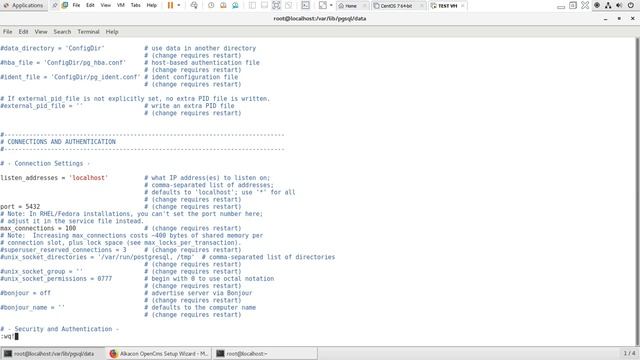Click Send Ctrl+Alt+Del icon
The image size is (640, 360).
click(194, 5)
